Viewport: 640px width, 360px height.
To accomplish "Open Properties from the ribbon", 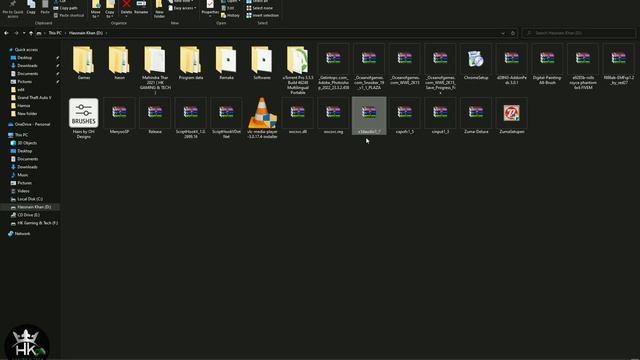I will point(210,8).
